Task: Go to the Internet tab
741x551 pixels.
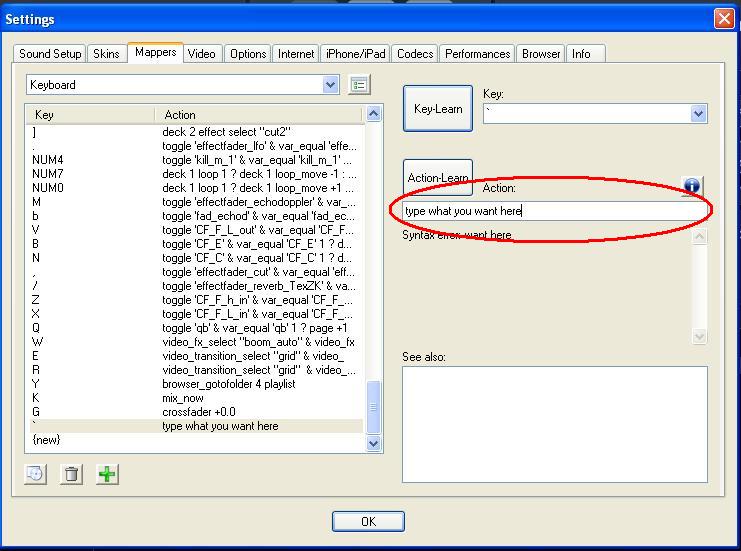Action: [x=296, y=54]
